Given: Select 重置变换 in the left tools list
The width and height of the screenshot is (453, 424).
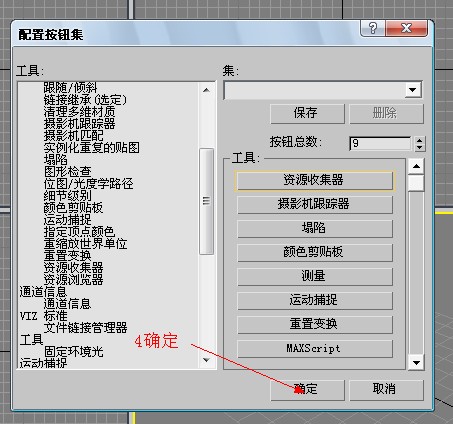Looking at the screenshot, I should [x=67, y=256].
